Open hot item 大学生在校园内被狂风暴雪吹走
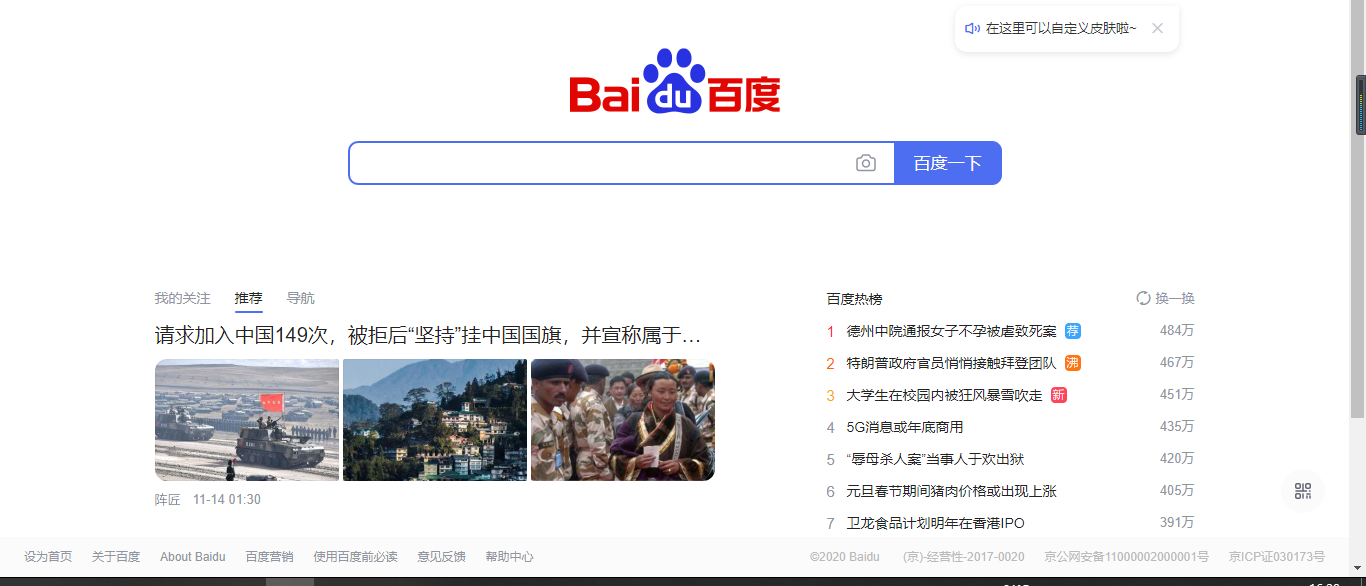 coord(944,395)
